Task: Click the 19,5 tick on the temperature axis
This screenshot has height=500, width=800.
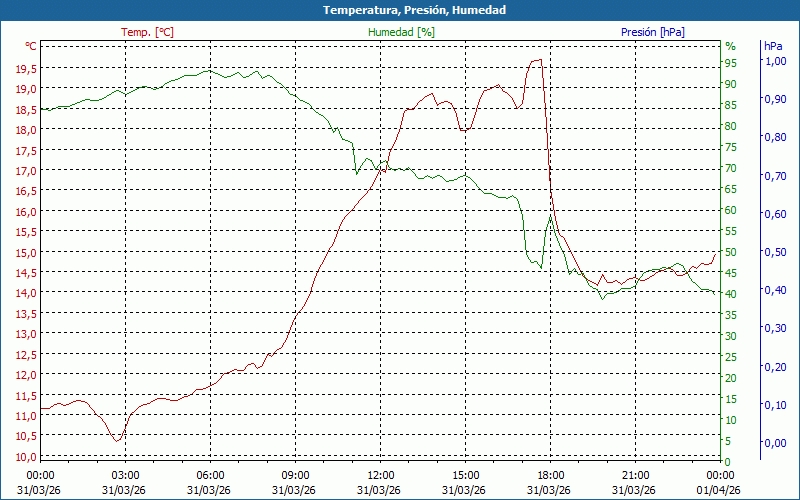Action: click(x=26, y=68)
